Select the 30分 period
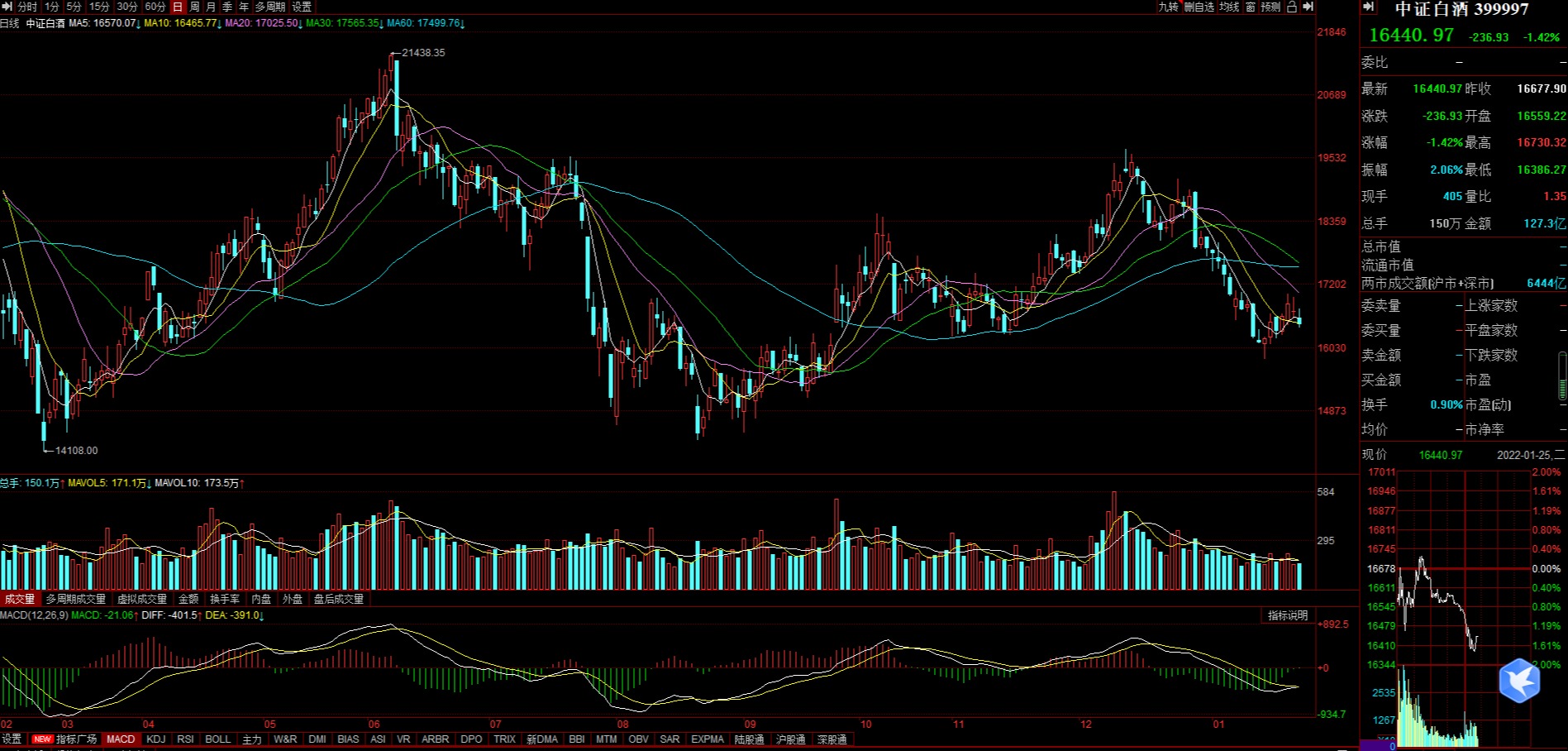The height and width of the screenshot is (751, 1568). [x=127, y=7]
